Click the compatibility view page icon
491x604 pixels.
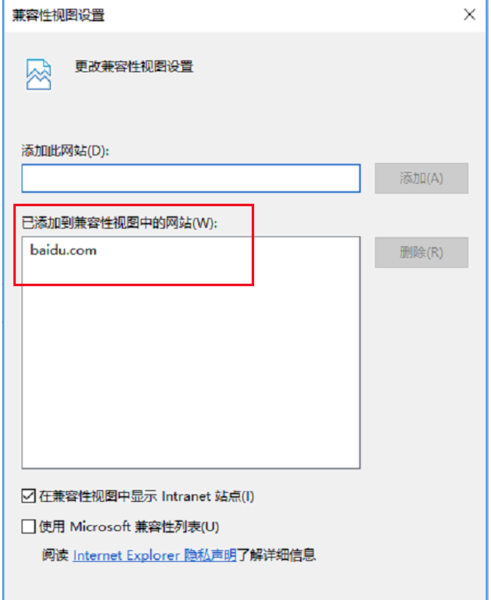38,74
